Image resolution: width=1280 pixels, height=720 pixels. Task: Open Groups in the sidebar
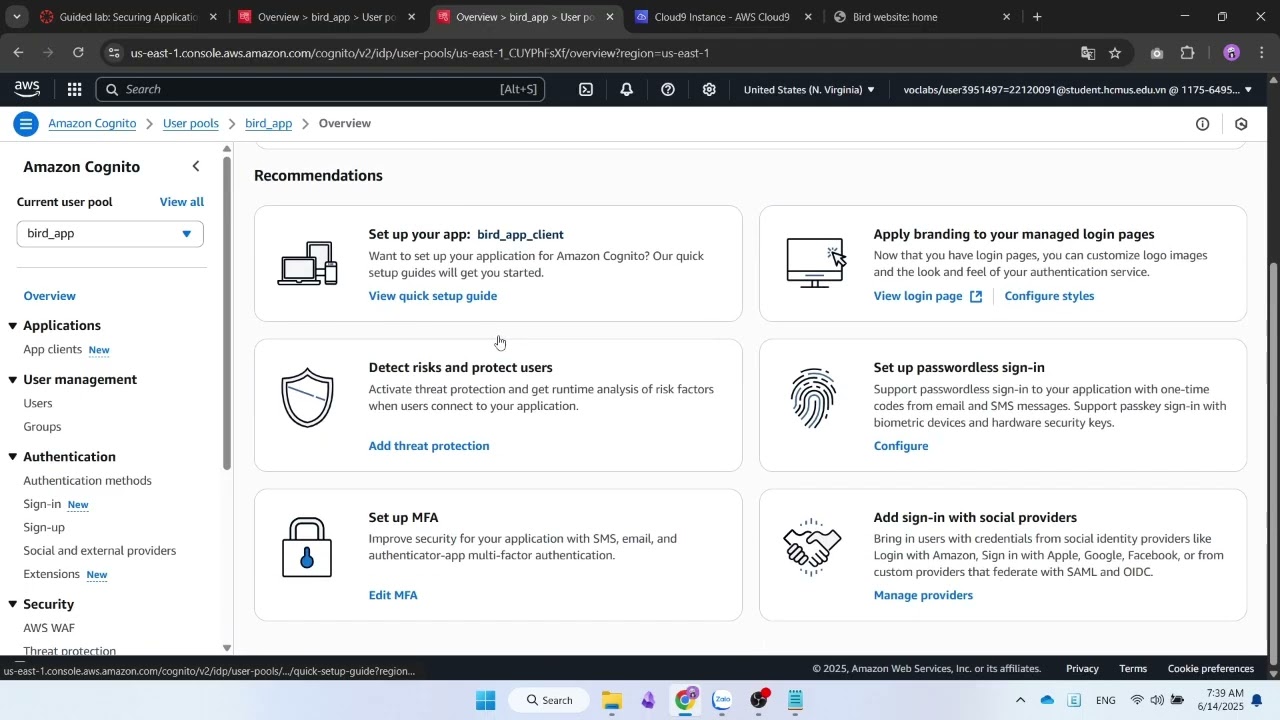tap(42, 427)
